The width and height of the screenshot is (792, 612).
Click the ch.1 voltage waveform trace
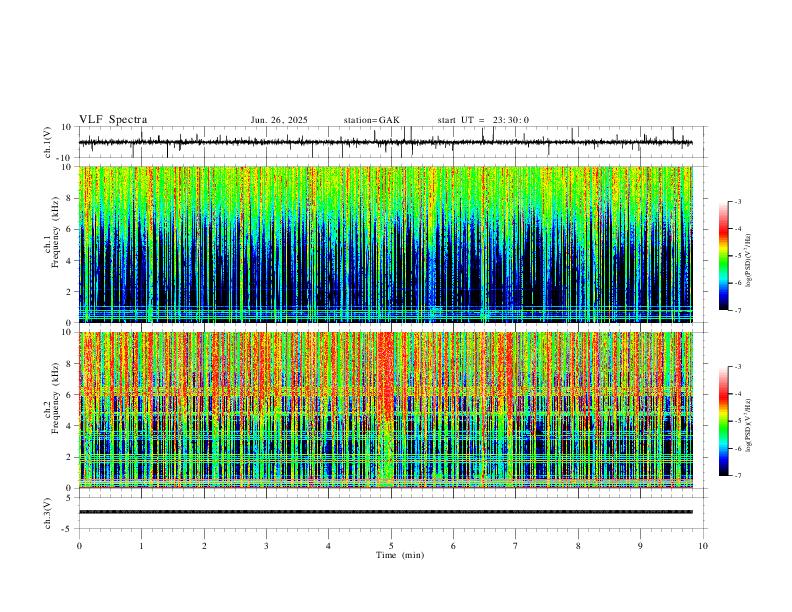pos(385,142)
